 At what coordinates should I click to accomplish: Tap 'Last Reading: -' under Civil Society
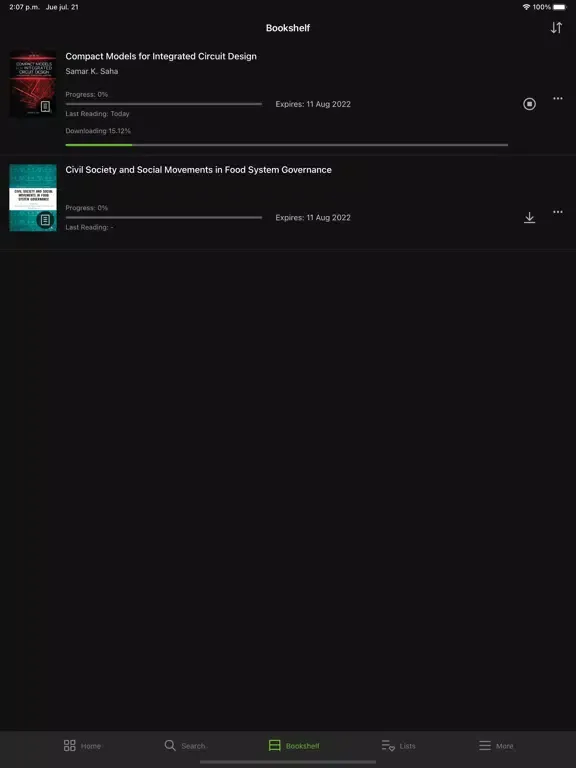89,227
